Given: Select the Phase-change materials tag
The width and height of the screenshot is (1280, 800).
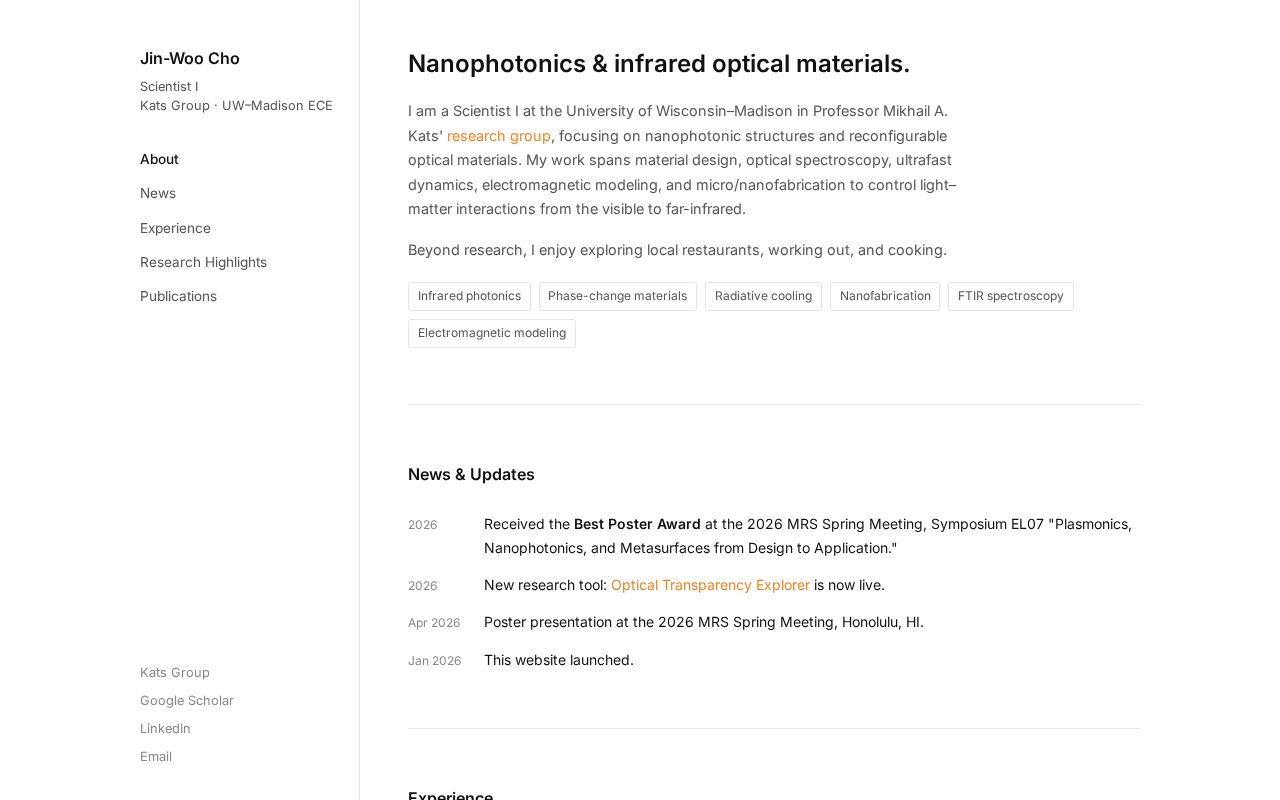Looking at the screenshot, I should [617, 296].
